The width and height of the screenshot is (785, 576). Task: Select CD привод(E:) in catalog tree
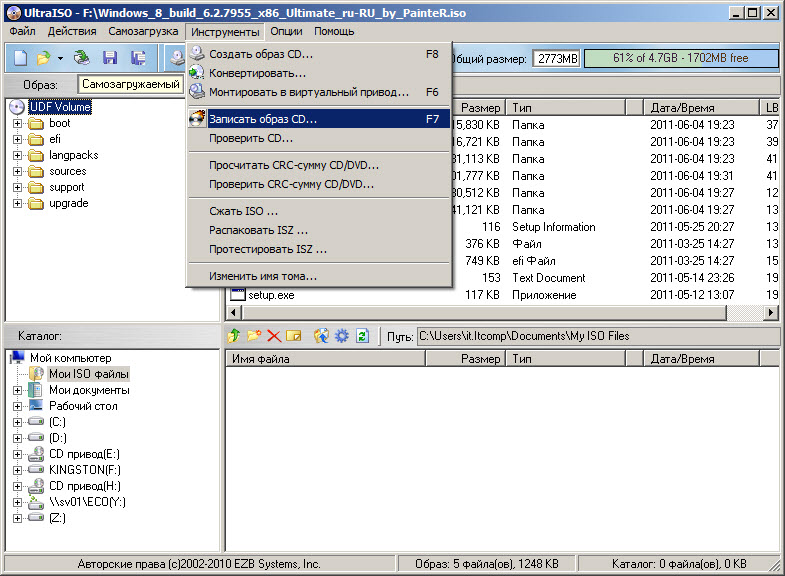tap(84, 454)
